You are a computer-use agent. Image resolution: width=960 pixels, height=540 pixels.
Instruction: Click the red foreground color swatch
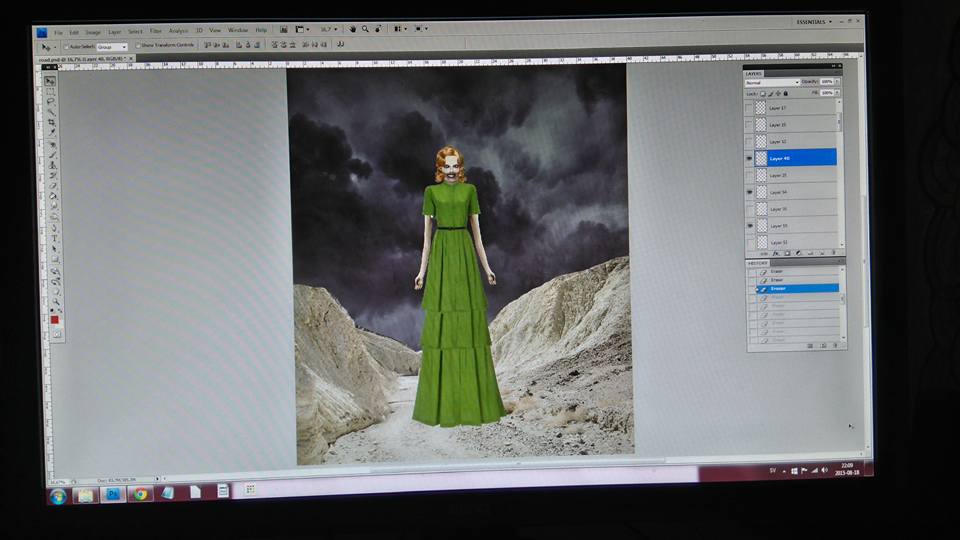click(55, 320)
